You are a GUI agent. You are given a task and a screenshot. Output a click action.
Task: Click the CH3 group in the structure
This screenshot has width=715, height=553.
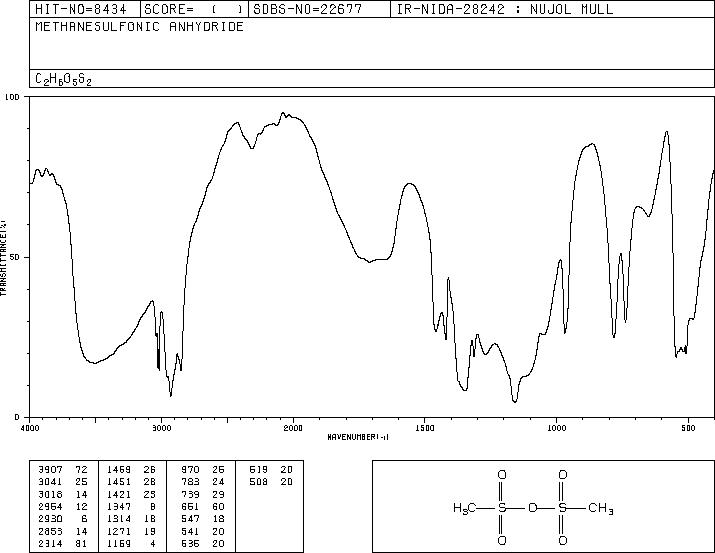601,508
